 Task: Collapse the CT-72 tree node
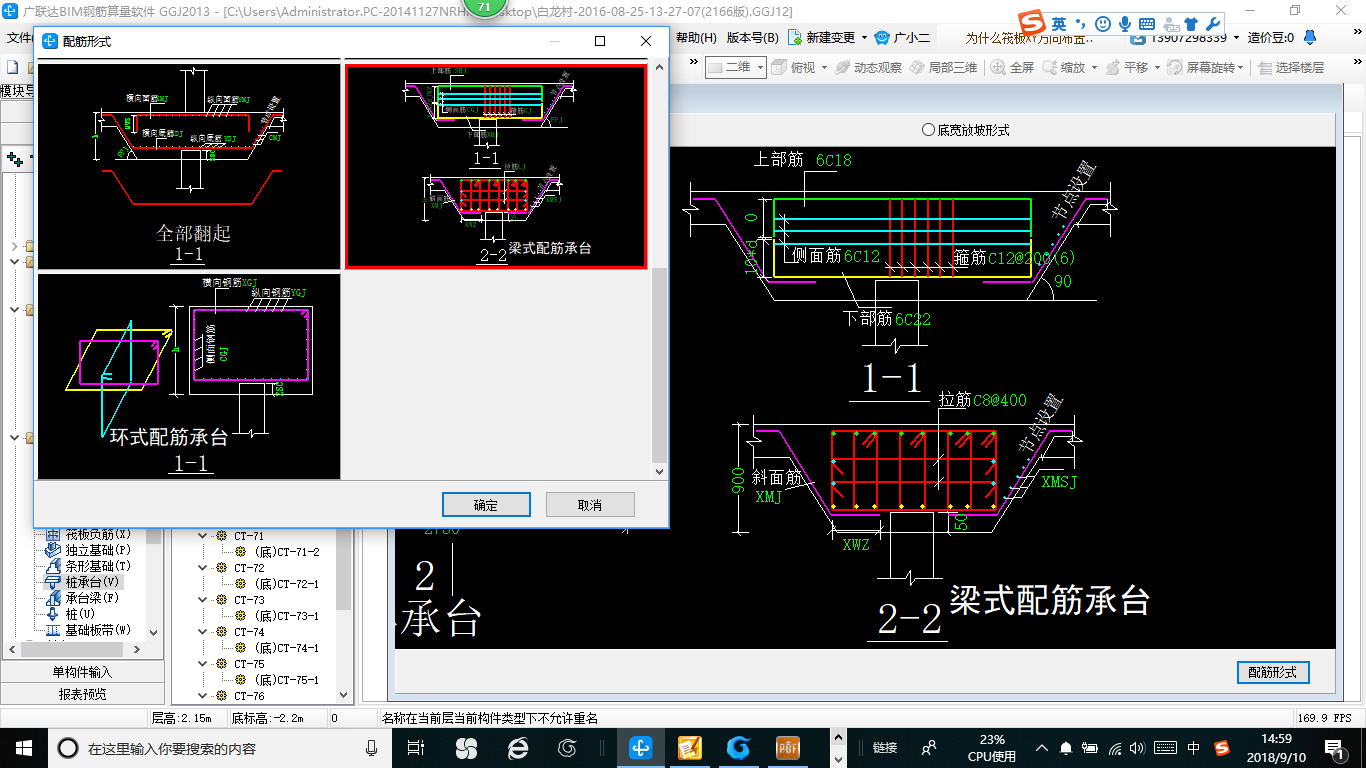point(203,568)
